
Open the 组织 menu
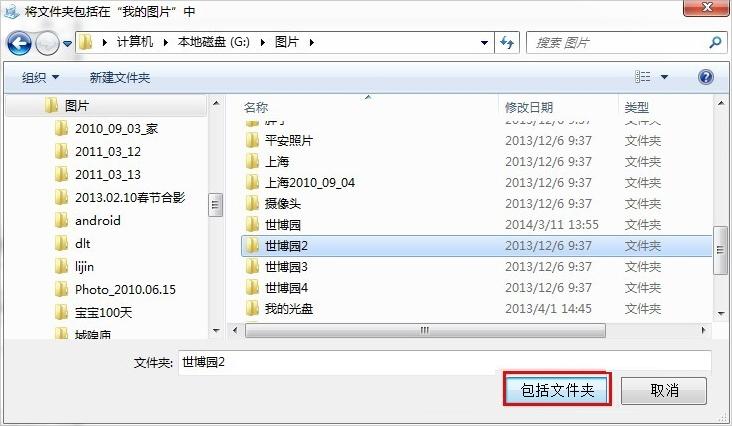pos(40,77)
